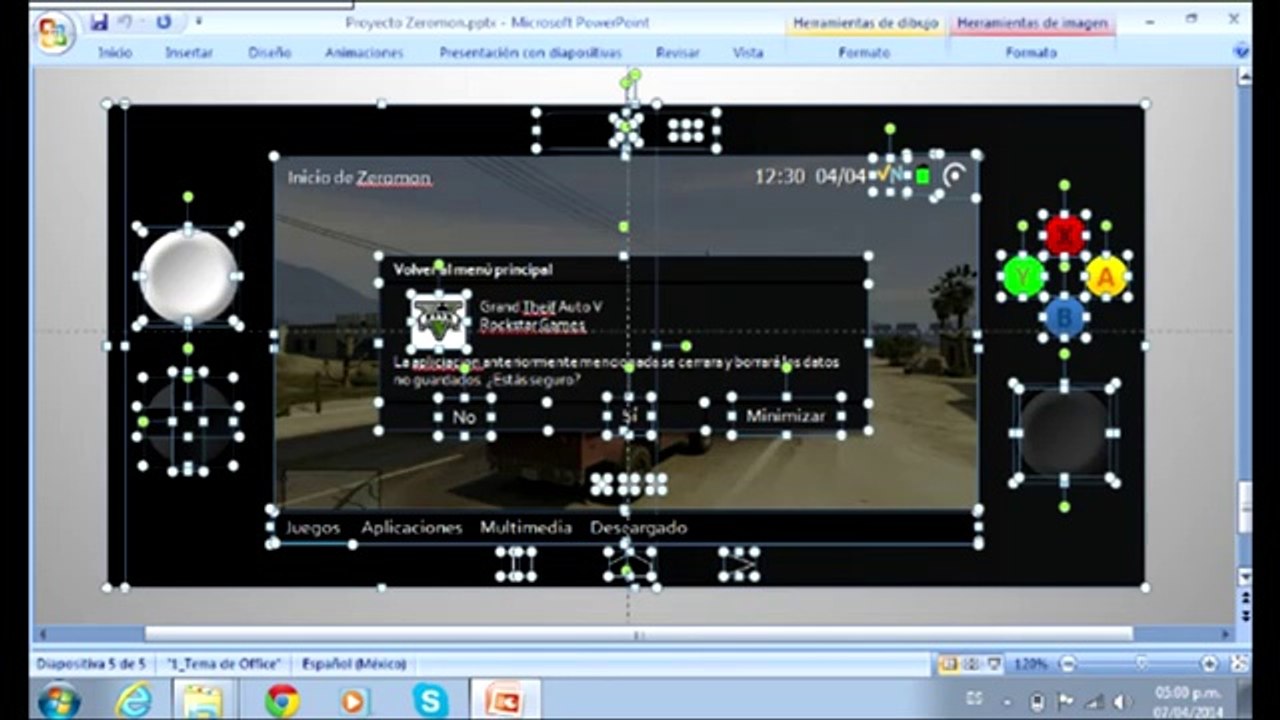The image size is (1280, 720).
Task: Launch Internet Explorer from taskbar
Action: point(134,701)
